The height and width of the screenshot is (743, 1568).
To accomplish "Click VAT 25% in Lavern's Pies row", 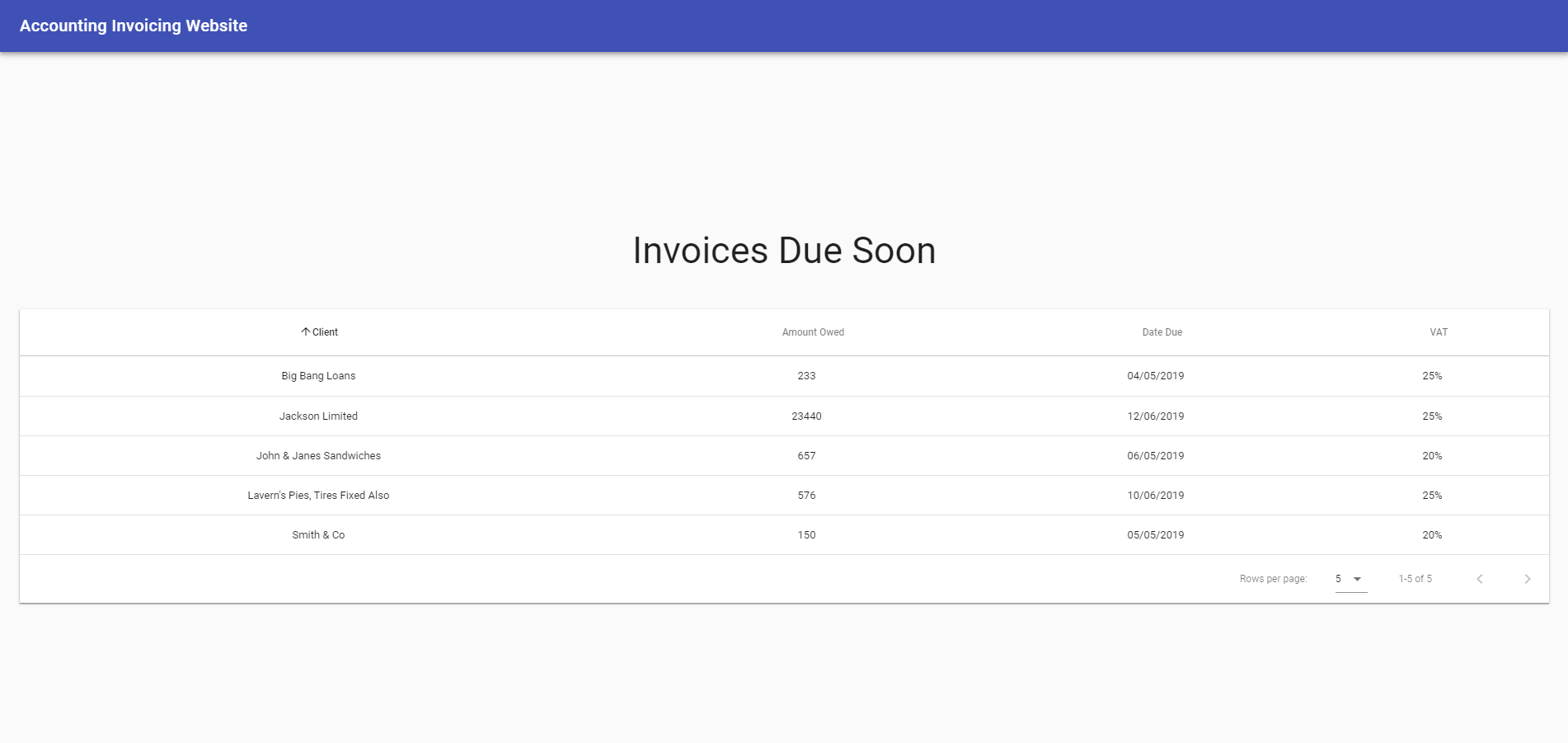I will pos(1432,496).
